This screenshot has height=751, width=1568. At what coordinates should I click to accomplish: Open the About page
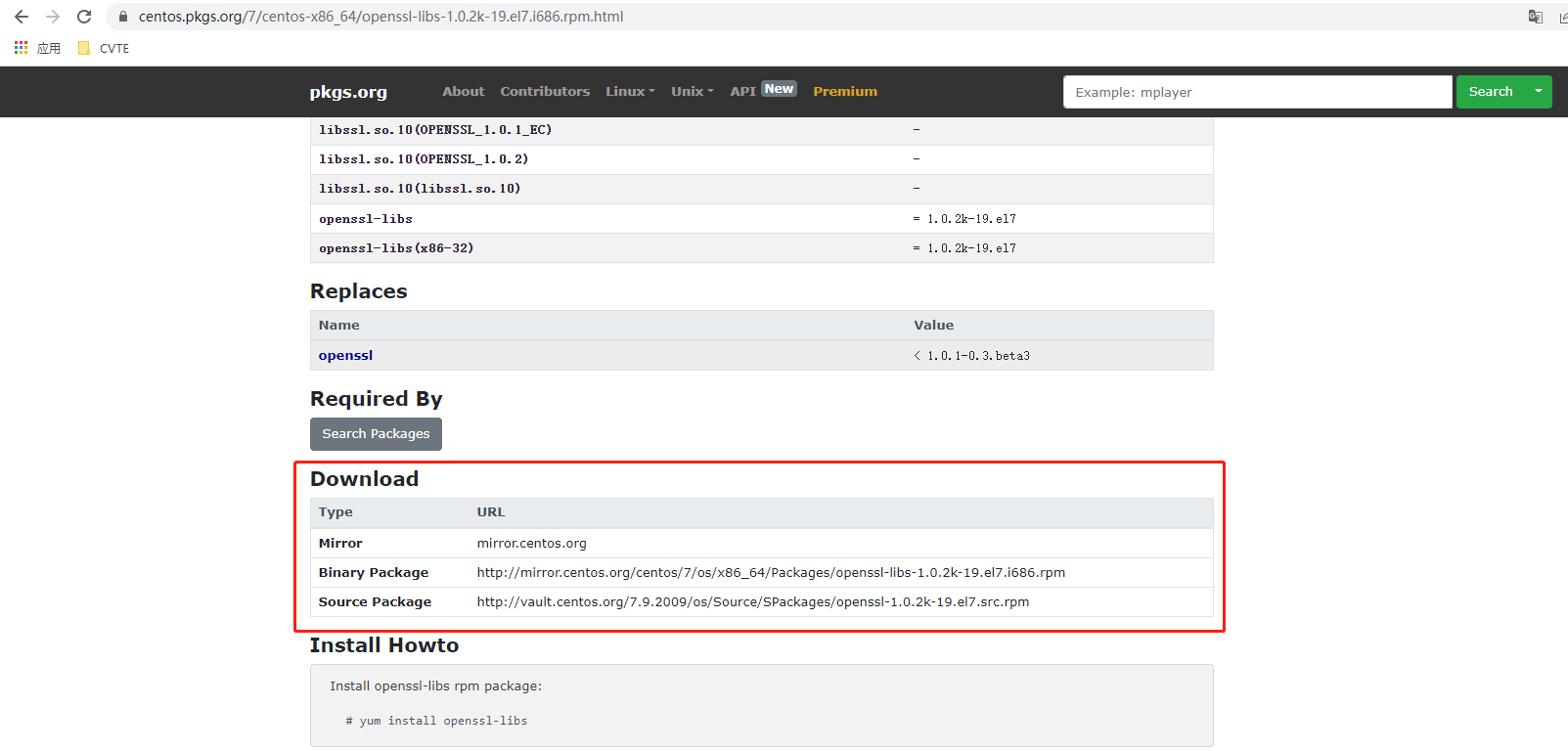463,91
